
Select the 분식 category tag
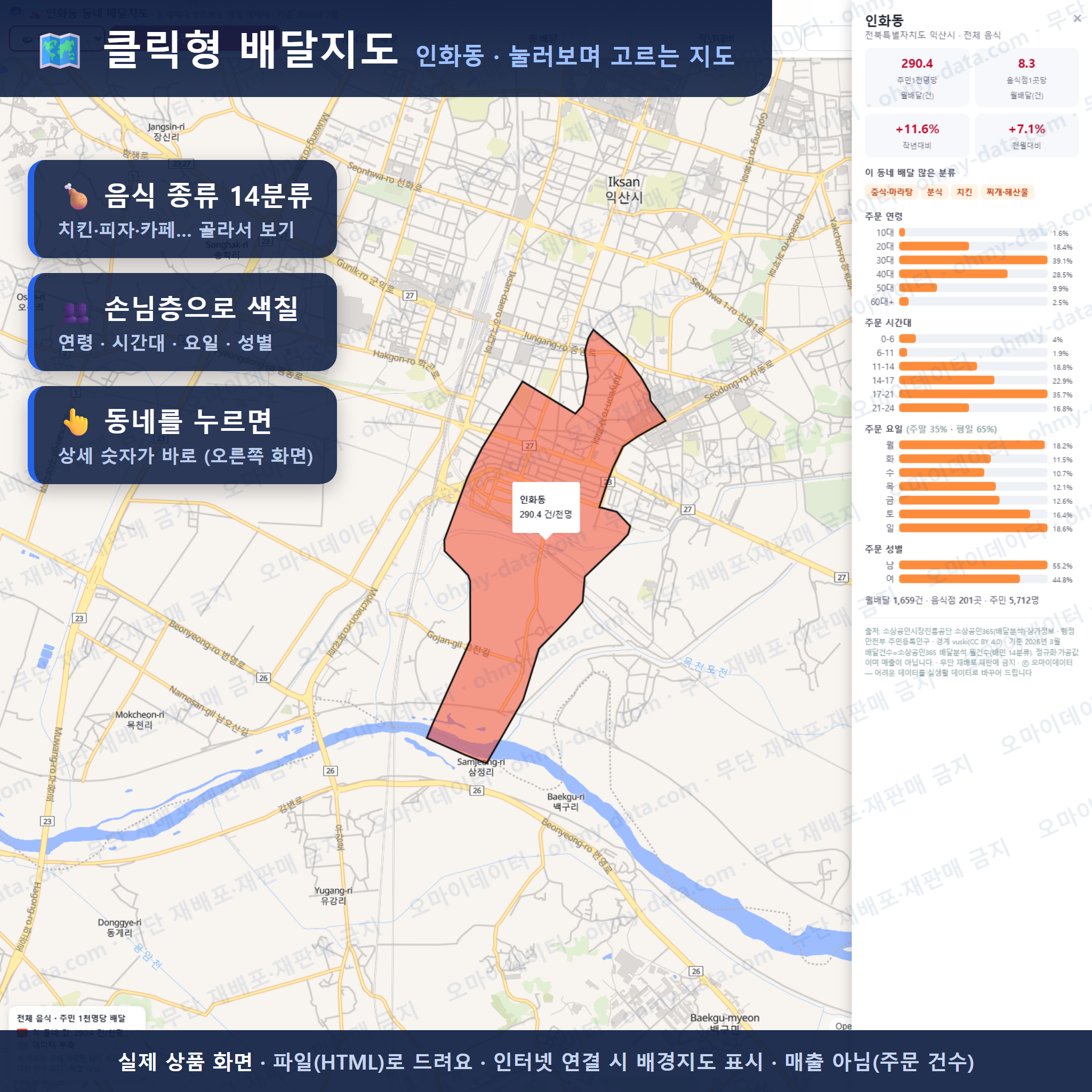(x=934, y=192)
